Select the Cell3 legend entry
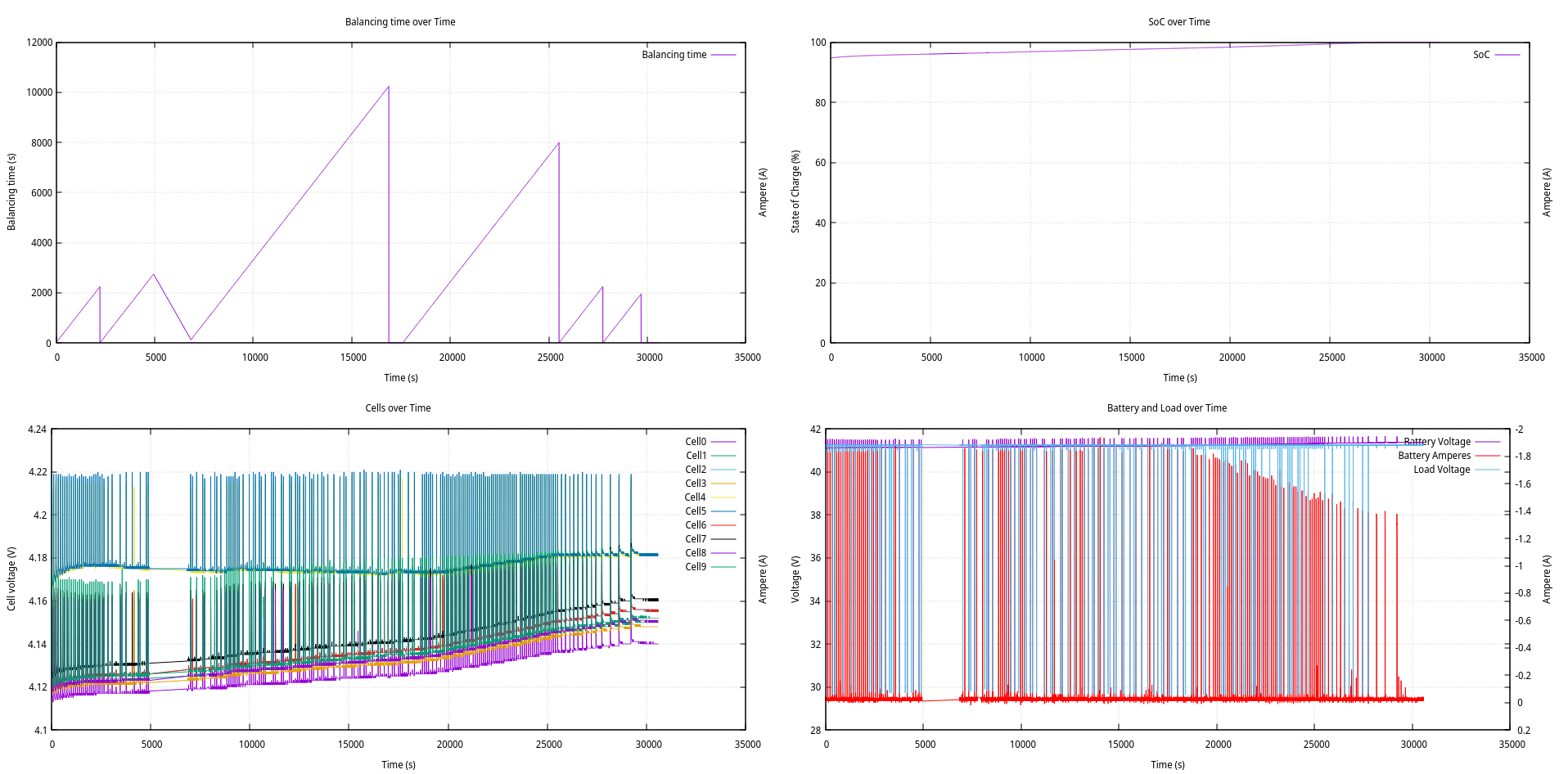Screen dimensions: 1568x774 tap(696, 484)
